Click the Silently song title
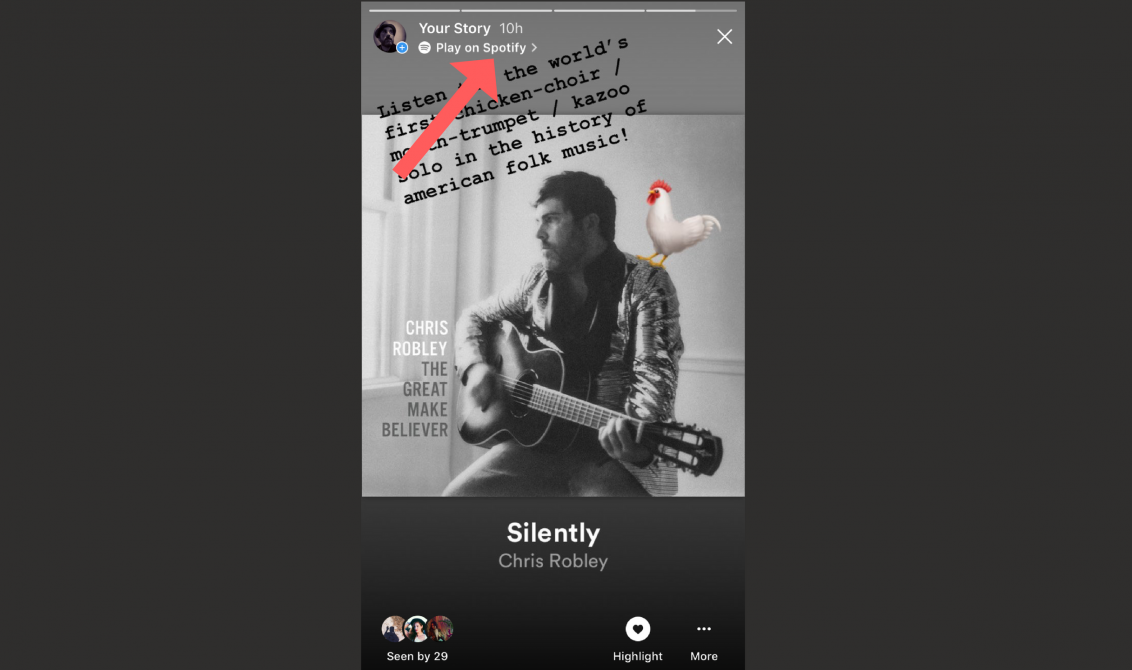 (x=553, y=534)
